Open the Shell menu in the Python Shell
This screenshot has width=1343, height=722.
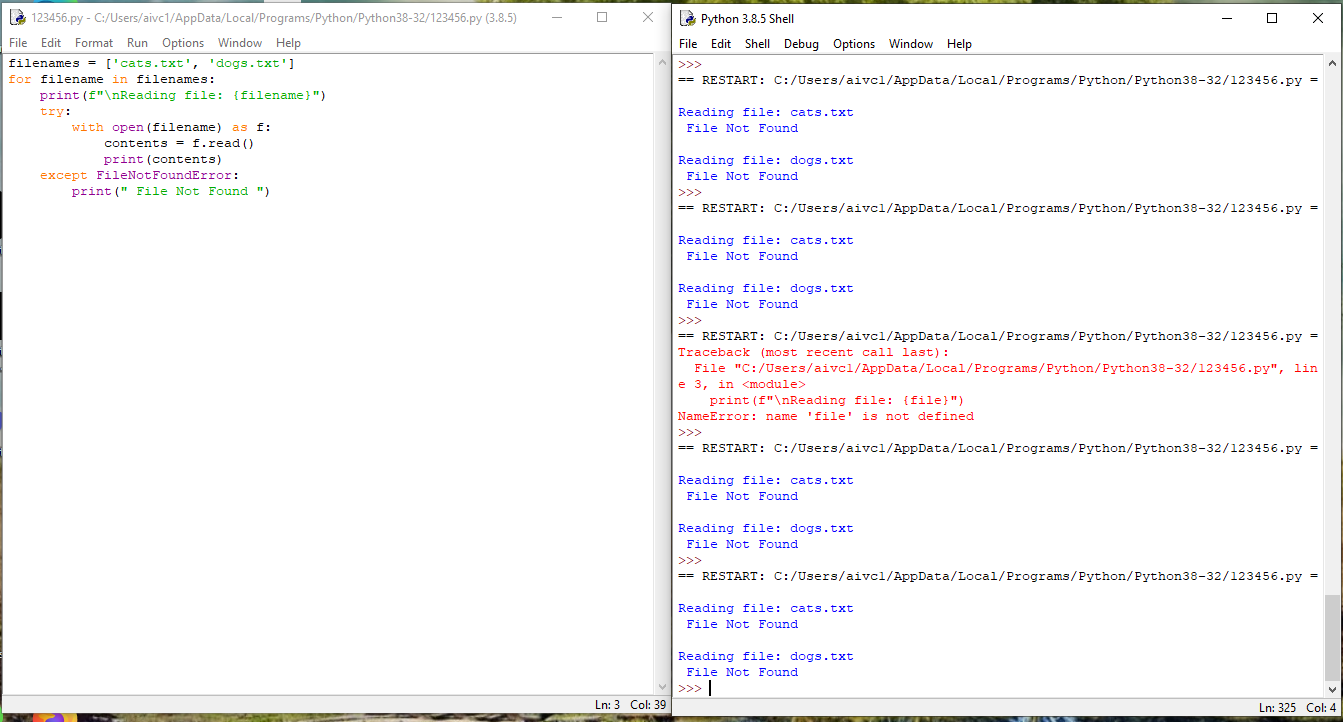tap(758, 44)
